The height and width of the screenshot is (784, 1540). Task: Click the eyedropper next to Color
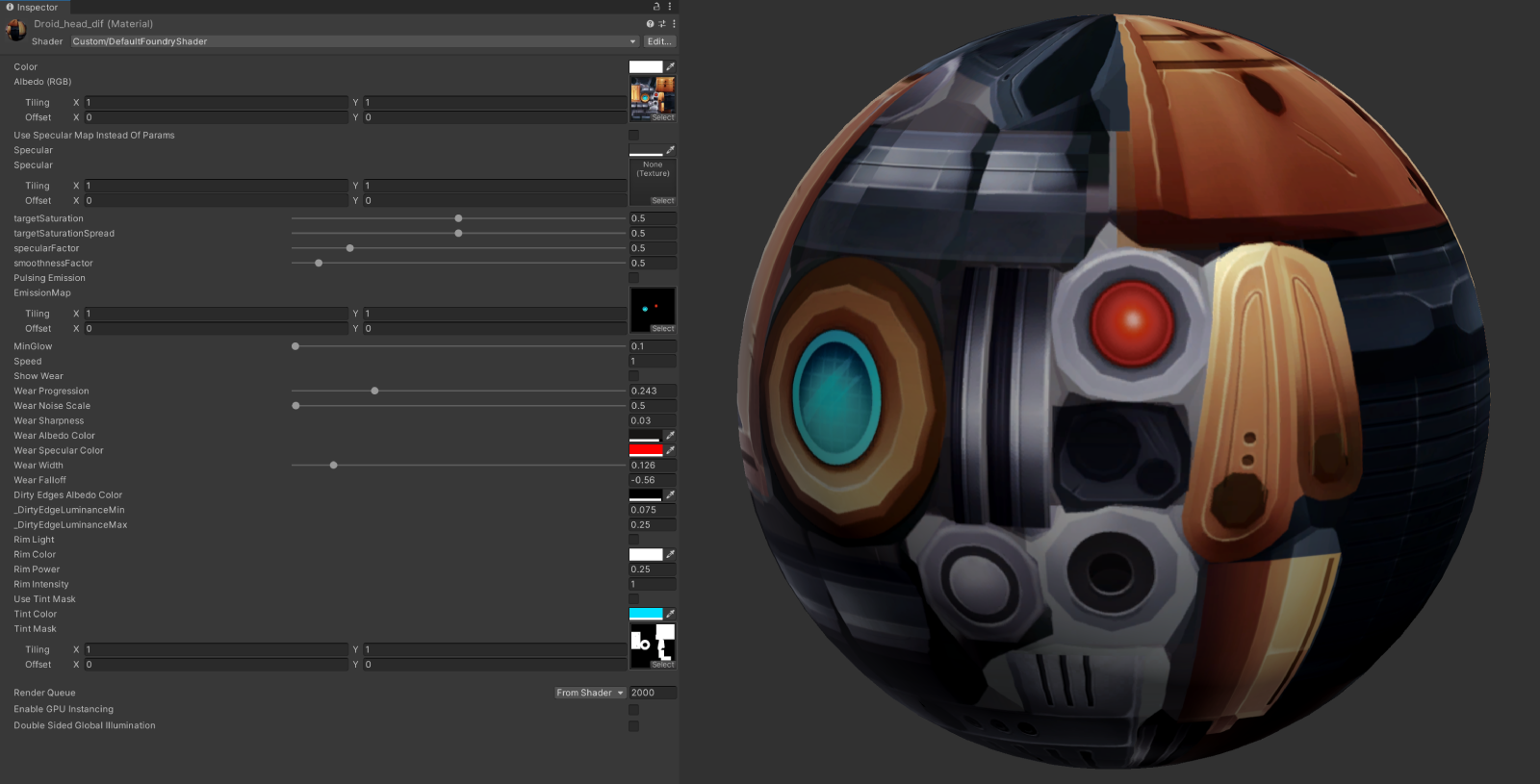671,67
